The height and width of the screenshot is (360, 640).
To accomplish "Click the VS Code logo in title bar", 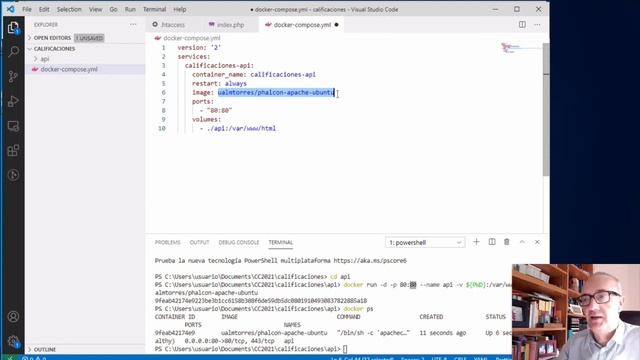I will coord(11,9).
